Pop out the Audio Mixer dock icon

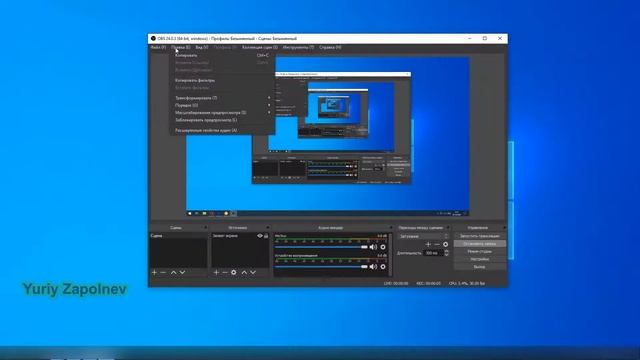pyautogui.click(x=391, y=228)
